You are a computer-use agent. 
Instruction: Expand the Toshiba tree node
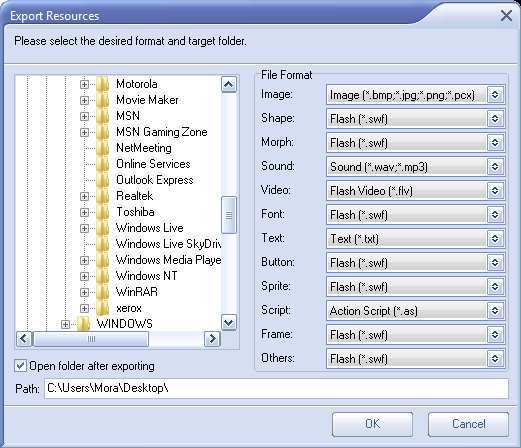(x=84, y=212)
